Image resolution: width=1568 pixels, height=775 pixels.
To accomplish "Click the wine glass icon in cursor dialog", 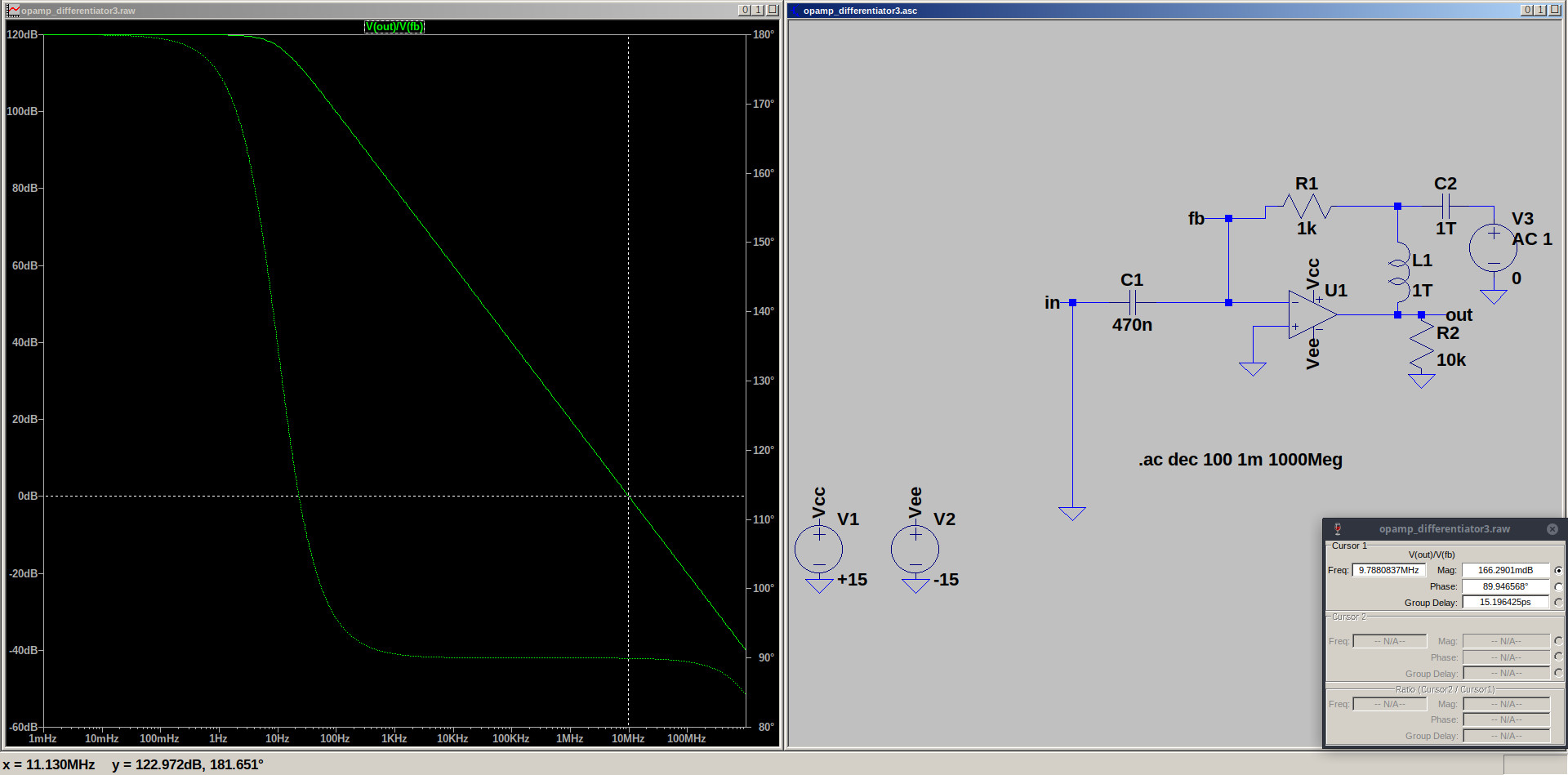I will pos(1338,529).
